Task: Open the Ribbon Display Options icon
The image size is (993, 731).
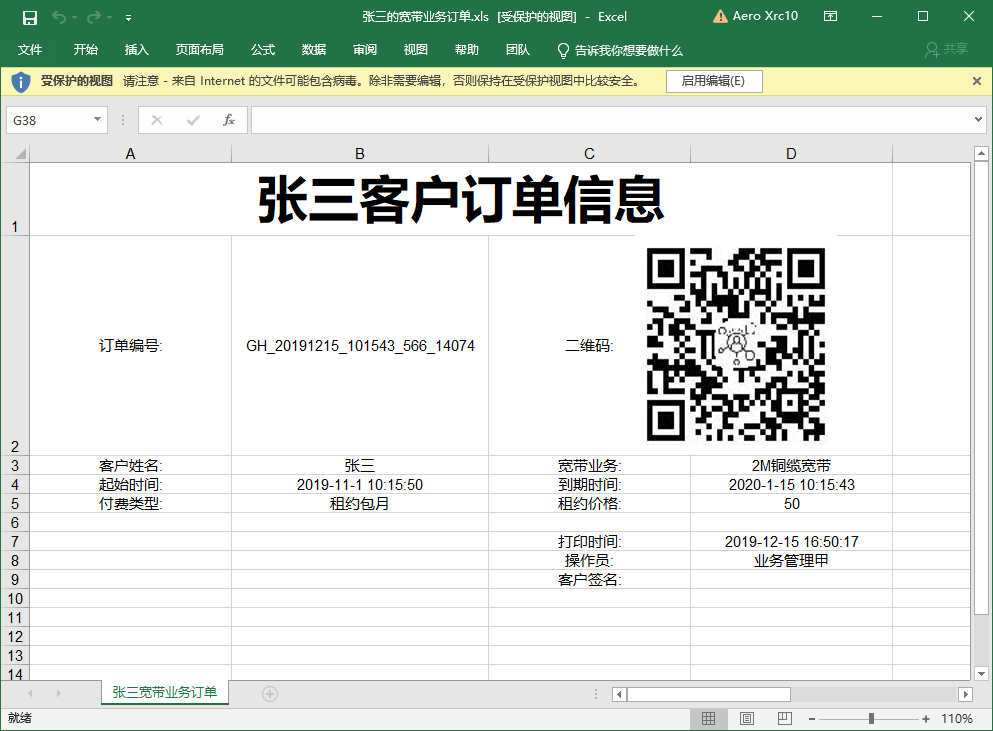Action: tap(830, 16)
